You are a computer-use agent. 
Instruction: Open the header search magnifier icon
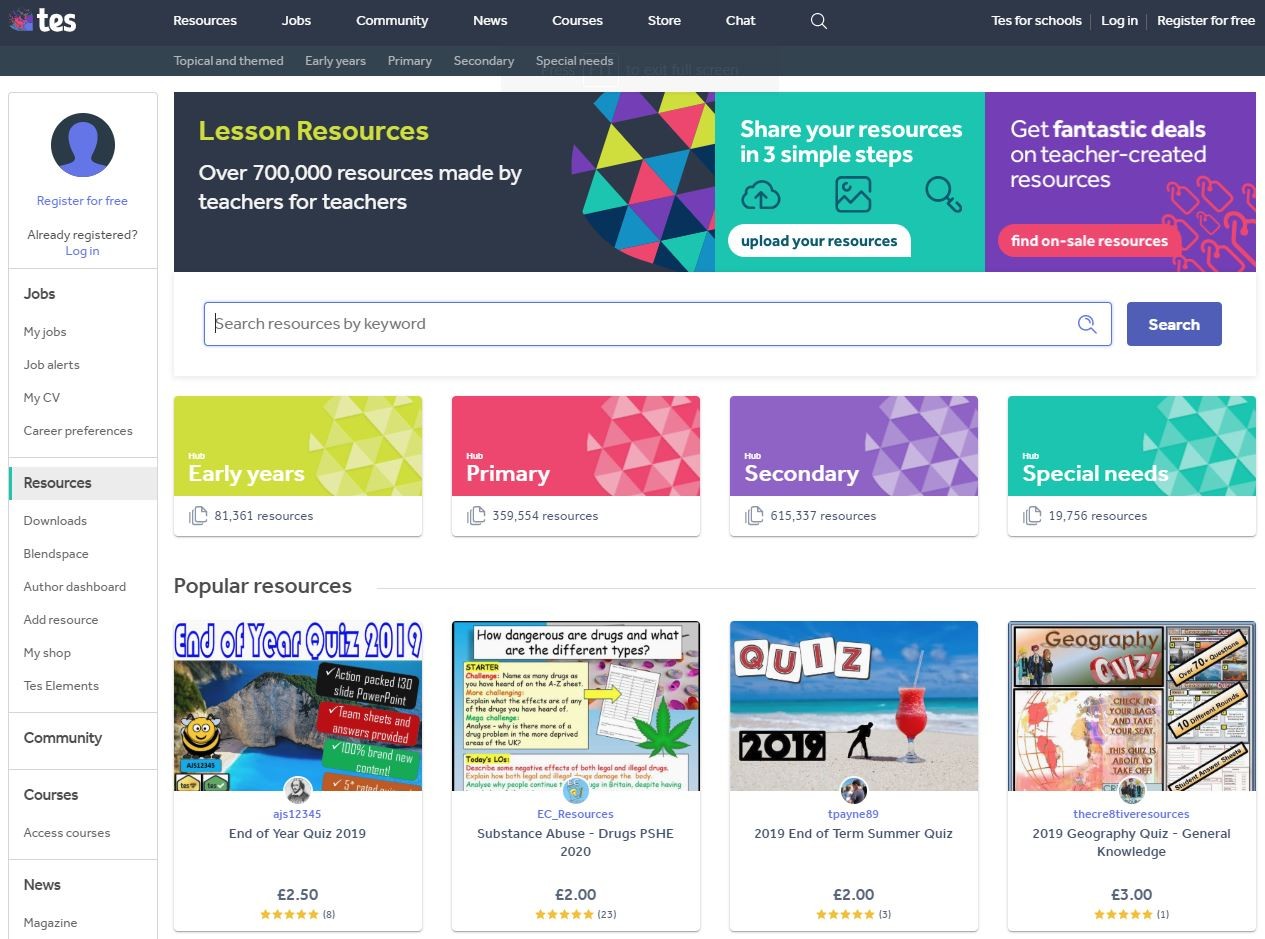point(819,21)
